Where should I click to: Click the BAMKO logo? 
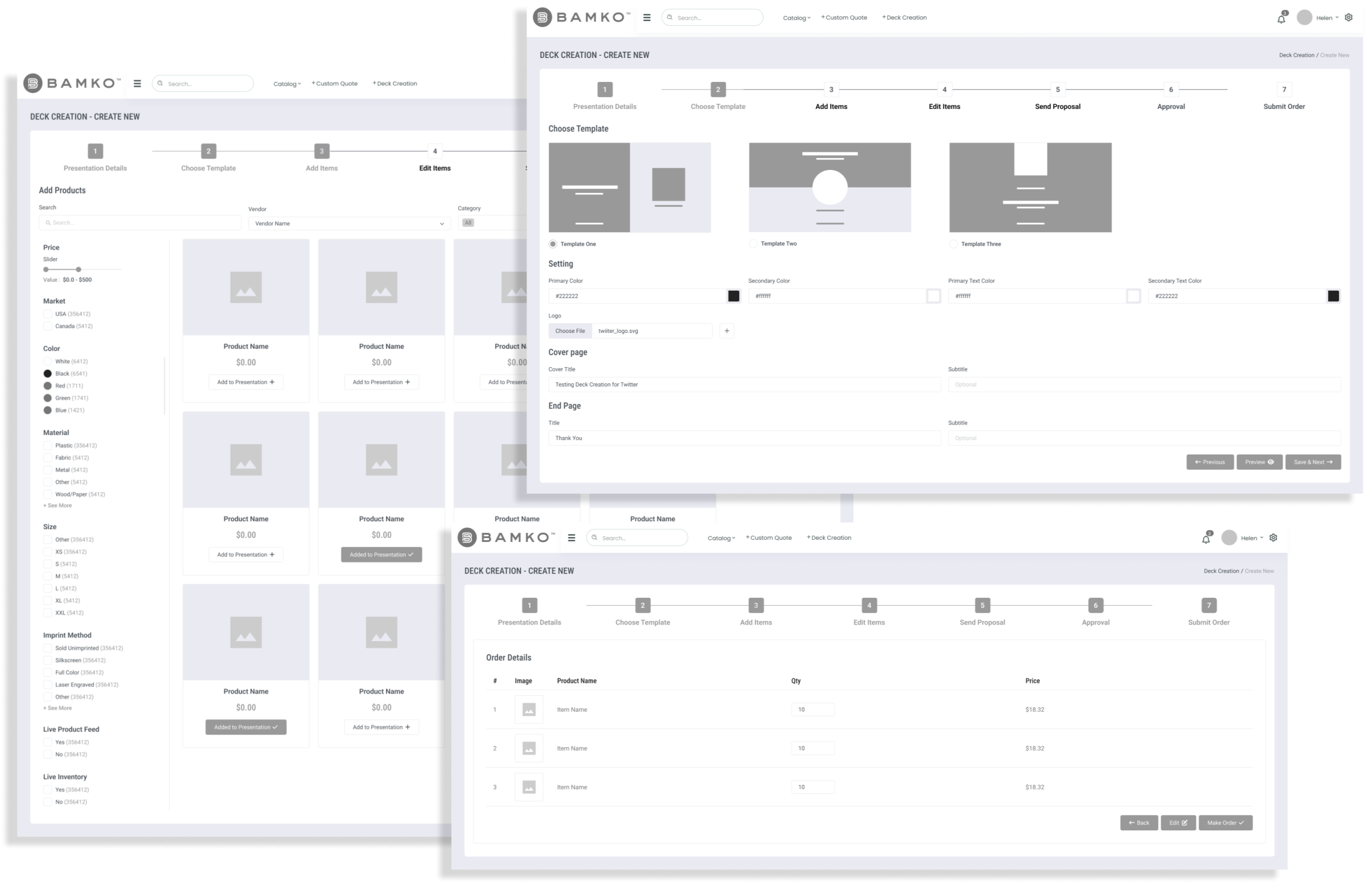tap(579, 16)
